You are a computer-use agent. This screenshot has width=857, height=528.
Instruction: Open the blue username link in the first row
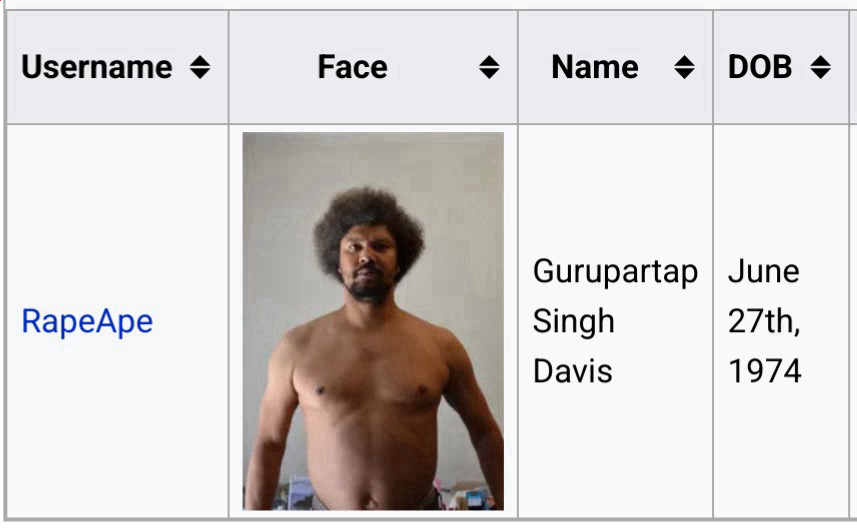87,321
